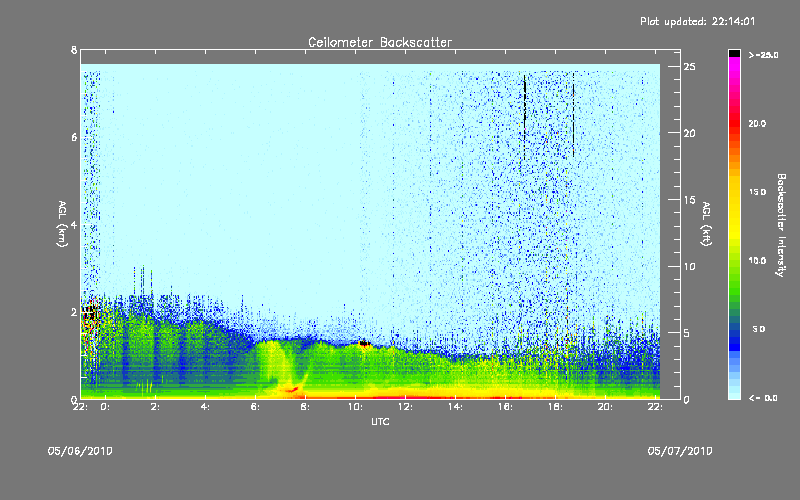The height and width of the screenshot is (500, 800).
Task: Click the '12:' time tick label
Action: click(406, 407)
